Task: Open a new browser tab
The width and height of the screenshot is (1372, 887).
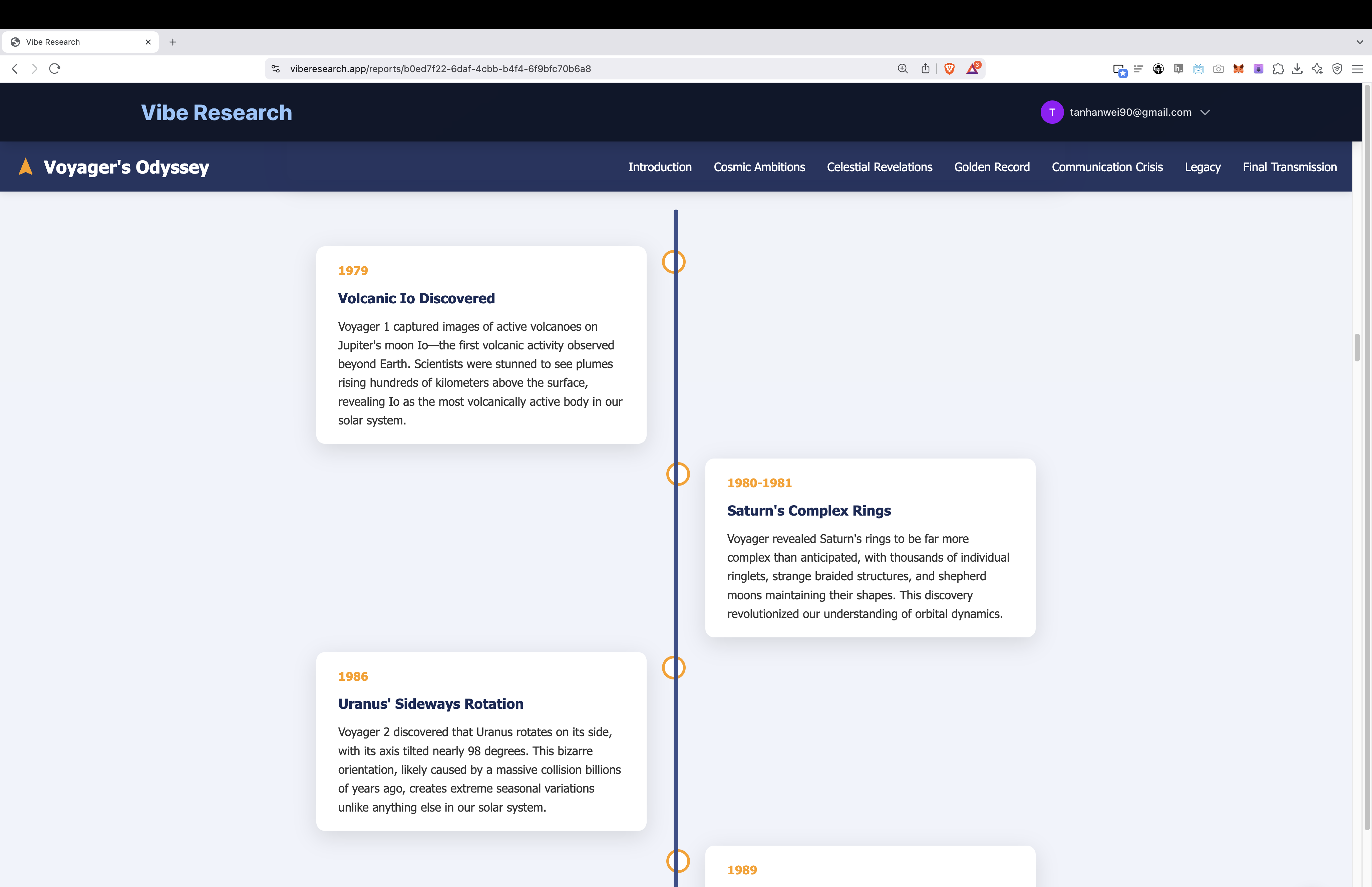Action: (x=173, y=42)
